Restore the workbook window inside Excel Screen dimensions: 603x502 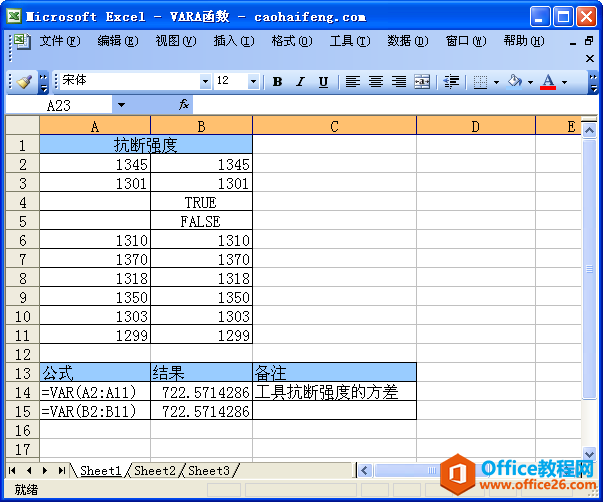coord(589,41)
